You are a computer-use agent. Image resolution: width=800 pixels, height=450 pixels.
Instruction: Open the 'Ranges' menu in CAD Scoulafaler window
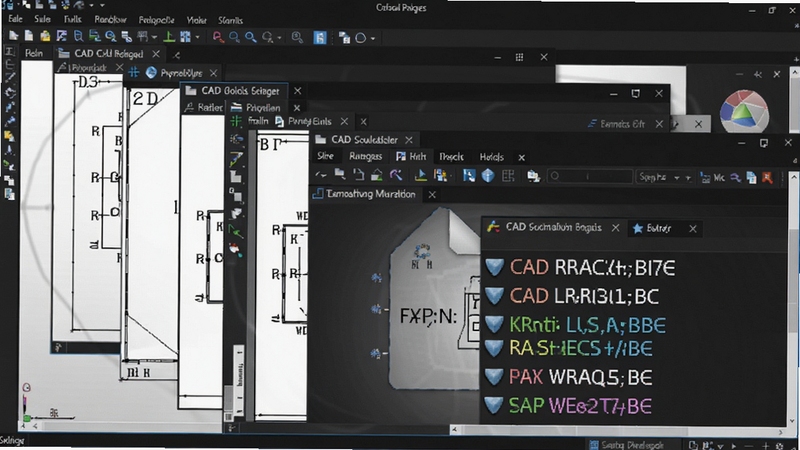tap(365, 156)
